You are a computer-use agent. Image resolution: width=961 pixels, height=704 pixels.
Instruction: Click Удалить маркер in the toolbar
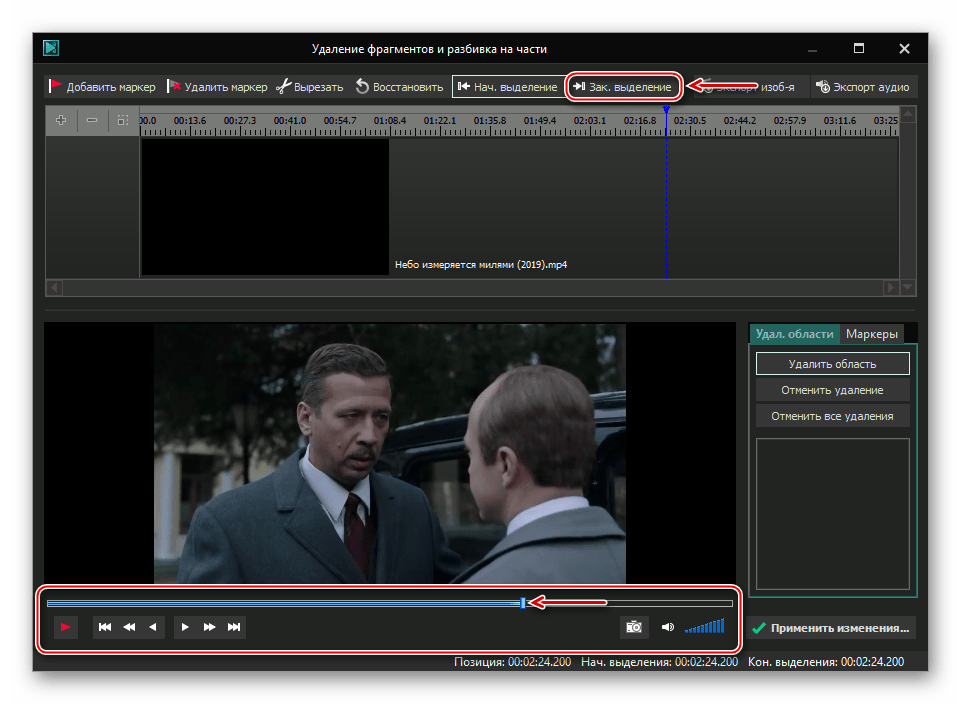point(217,87)
